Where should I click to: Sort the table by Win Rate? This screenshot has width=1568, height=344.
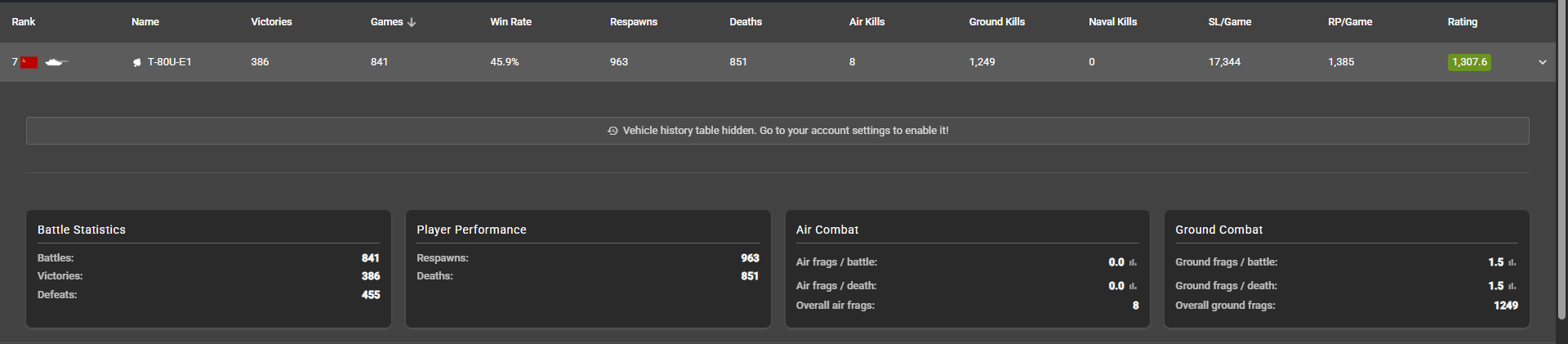point(510,22)
